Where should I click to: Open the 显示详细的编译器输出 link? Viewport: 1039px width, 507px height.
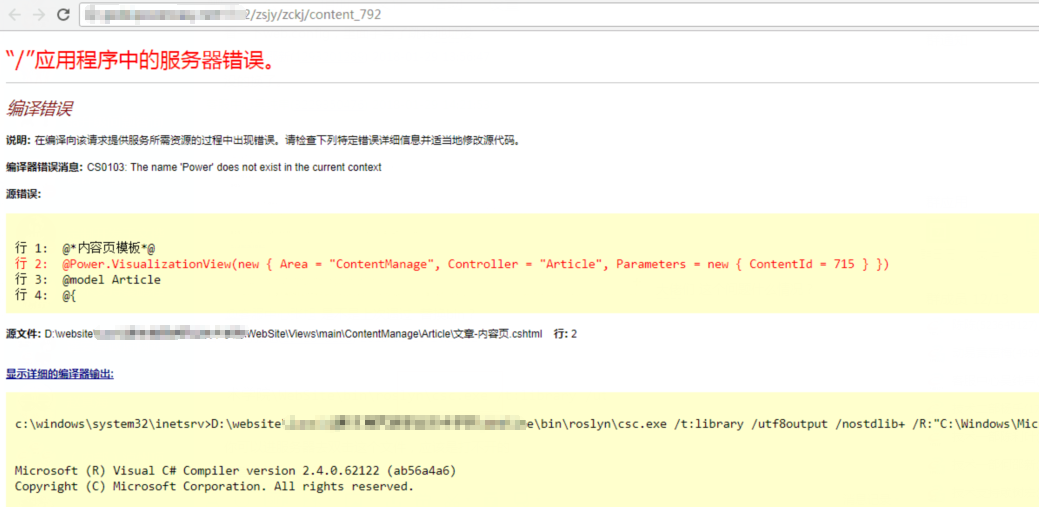(60, 374)
